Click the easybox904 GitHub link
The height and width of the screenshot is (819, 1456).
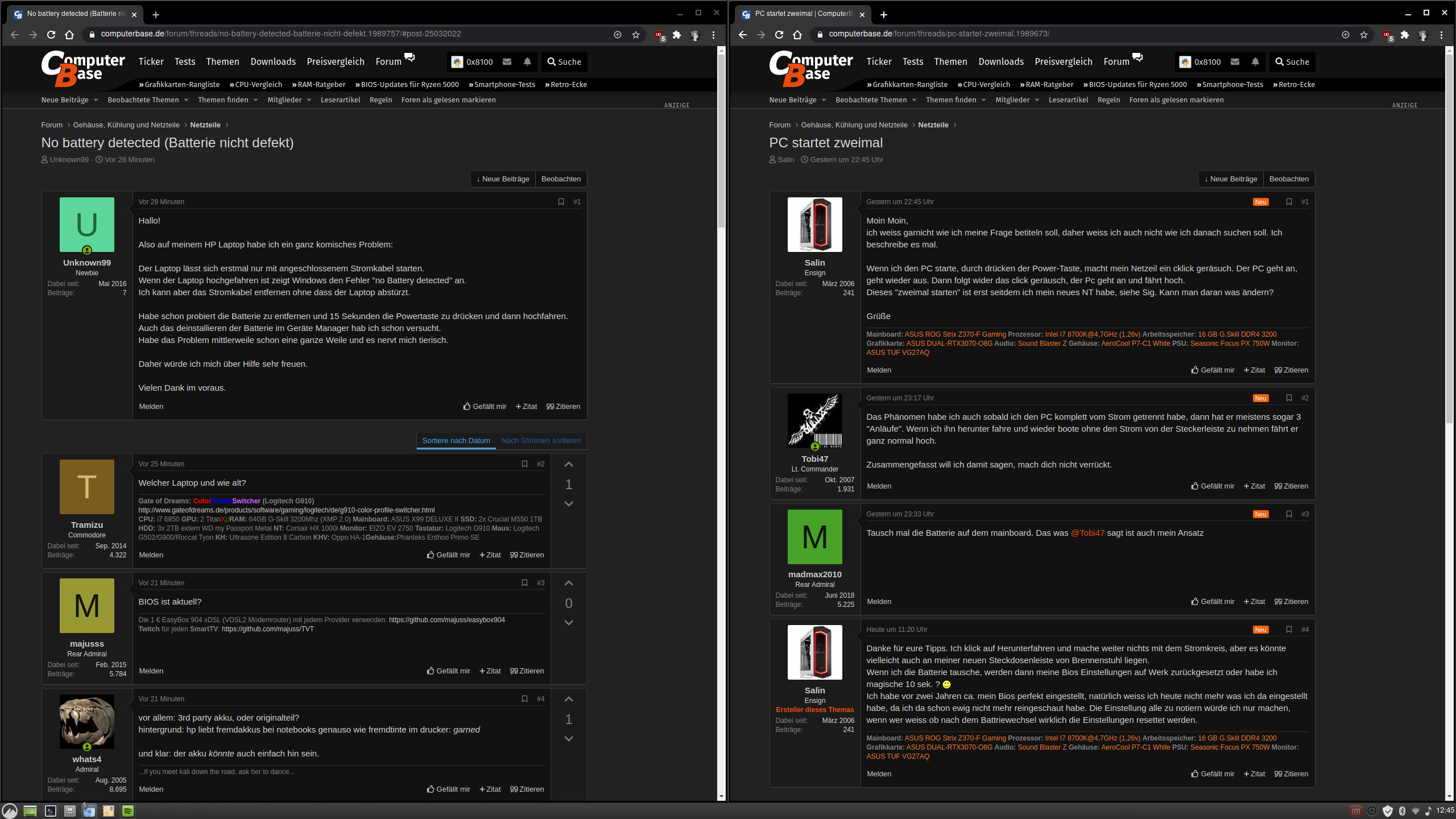pos(446,620)
